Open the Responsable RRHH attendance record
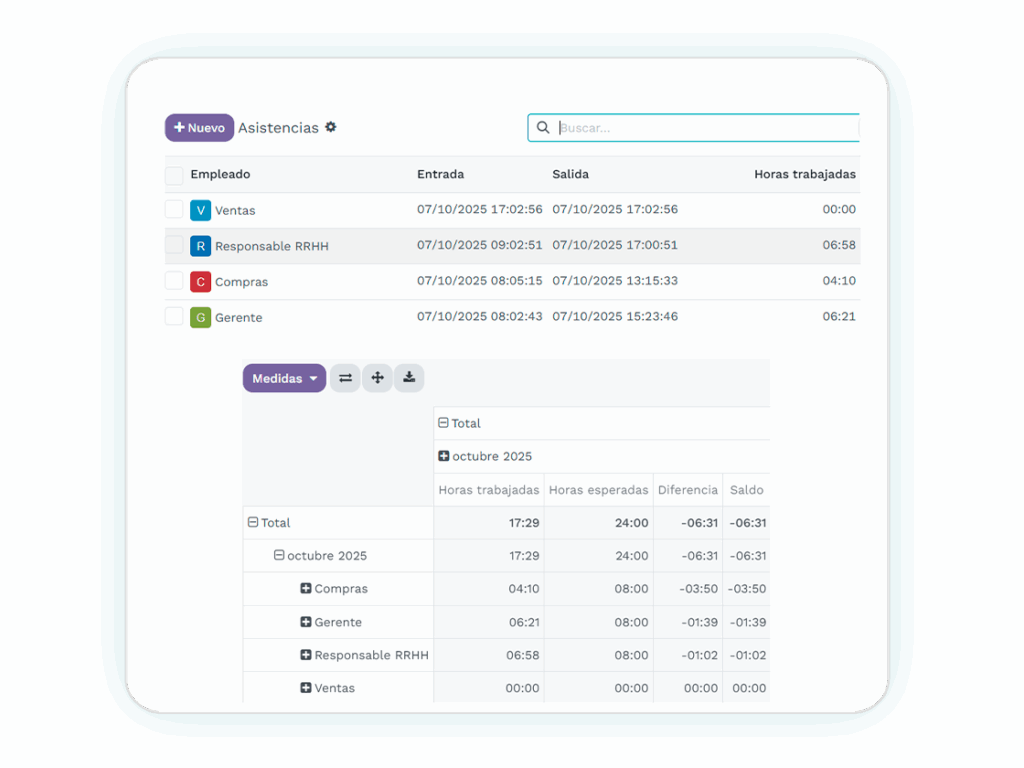This screenshot has height=768, width=1024. [x=272, y=246]
